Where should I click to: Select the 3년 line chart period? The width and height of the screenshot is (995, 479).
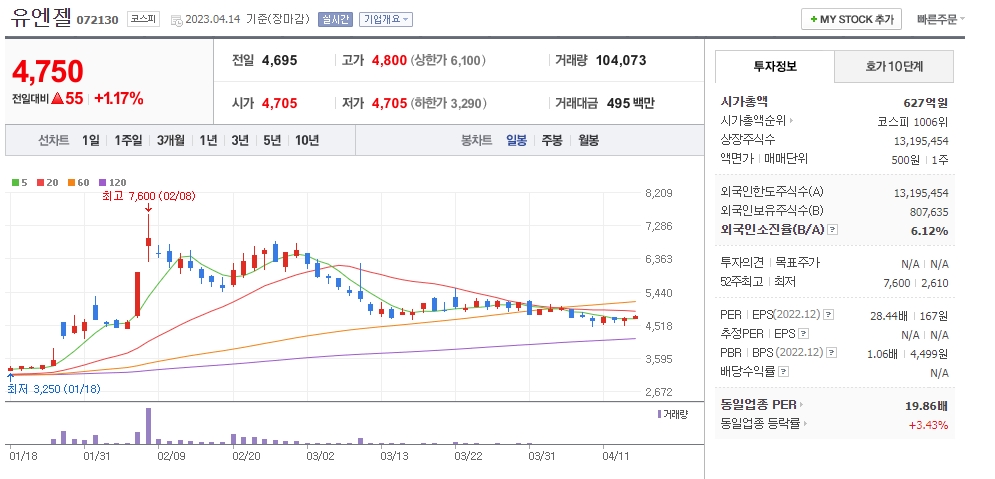(x=240, y=140)
